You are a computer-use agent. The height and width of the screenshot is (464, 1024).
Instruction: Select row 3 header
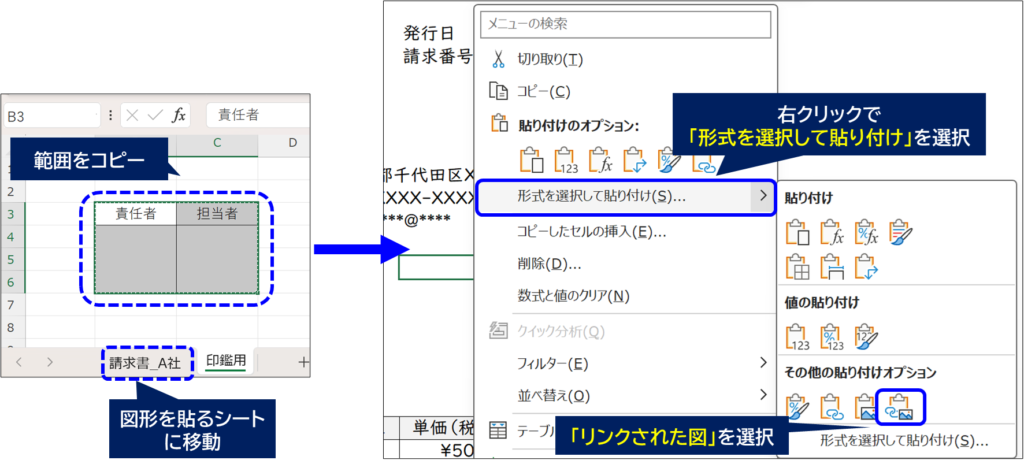[x=12, y=214]
